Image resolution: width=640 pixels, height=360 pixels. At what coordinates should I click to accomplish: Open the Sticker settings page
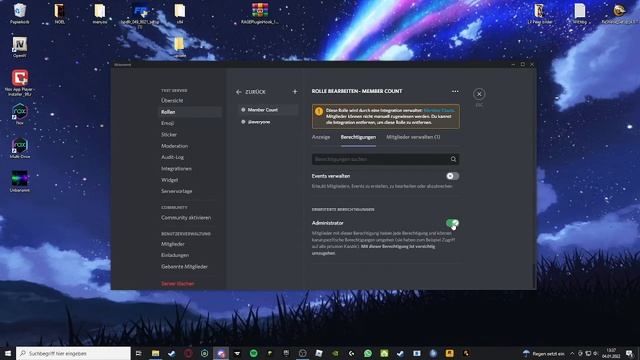point(190,134)
